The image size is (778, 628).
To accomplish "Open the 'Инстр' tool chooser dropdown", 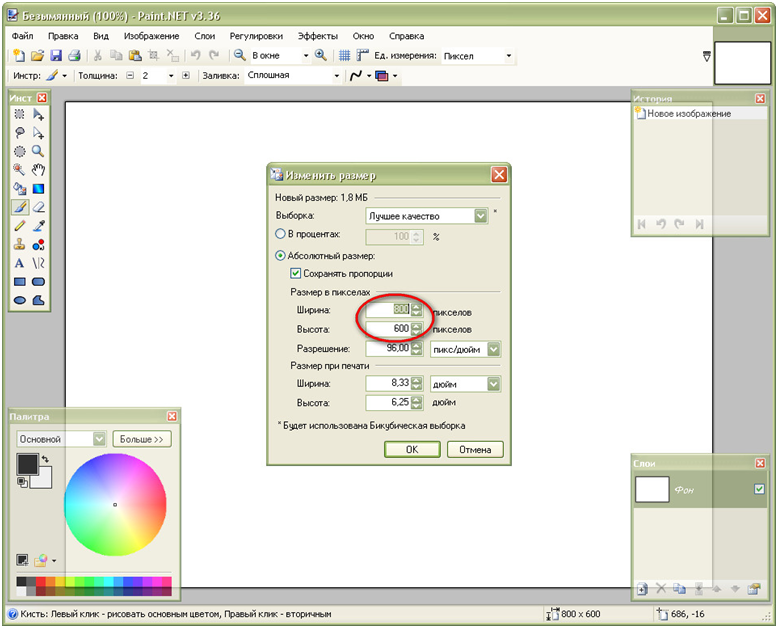I will coord(65,76).
